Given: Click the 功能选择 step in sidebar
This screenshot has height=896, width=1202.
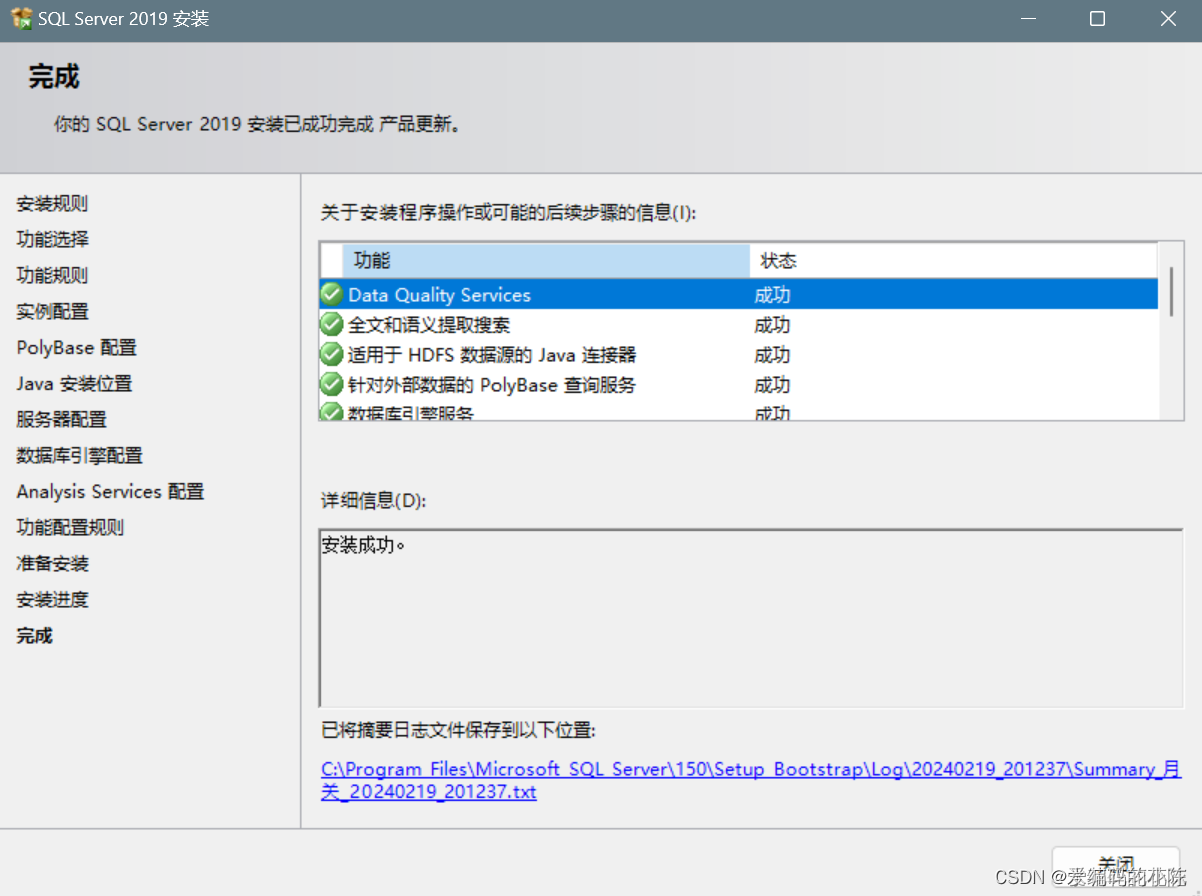Looking at the screenshot, I should point(52,239).
